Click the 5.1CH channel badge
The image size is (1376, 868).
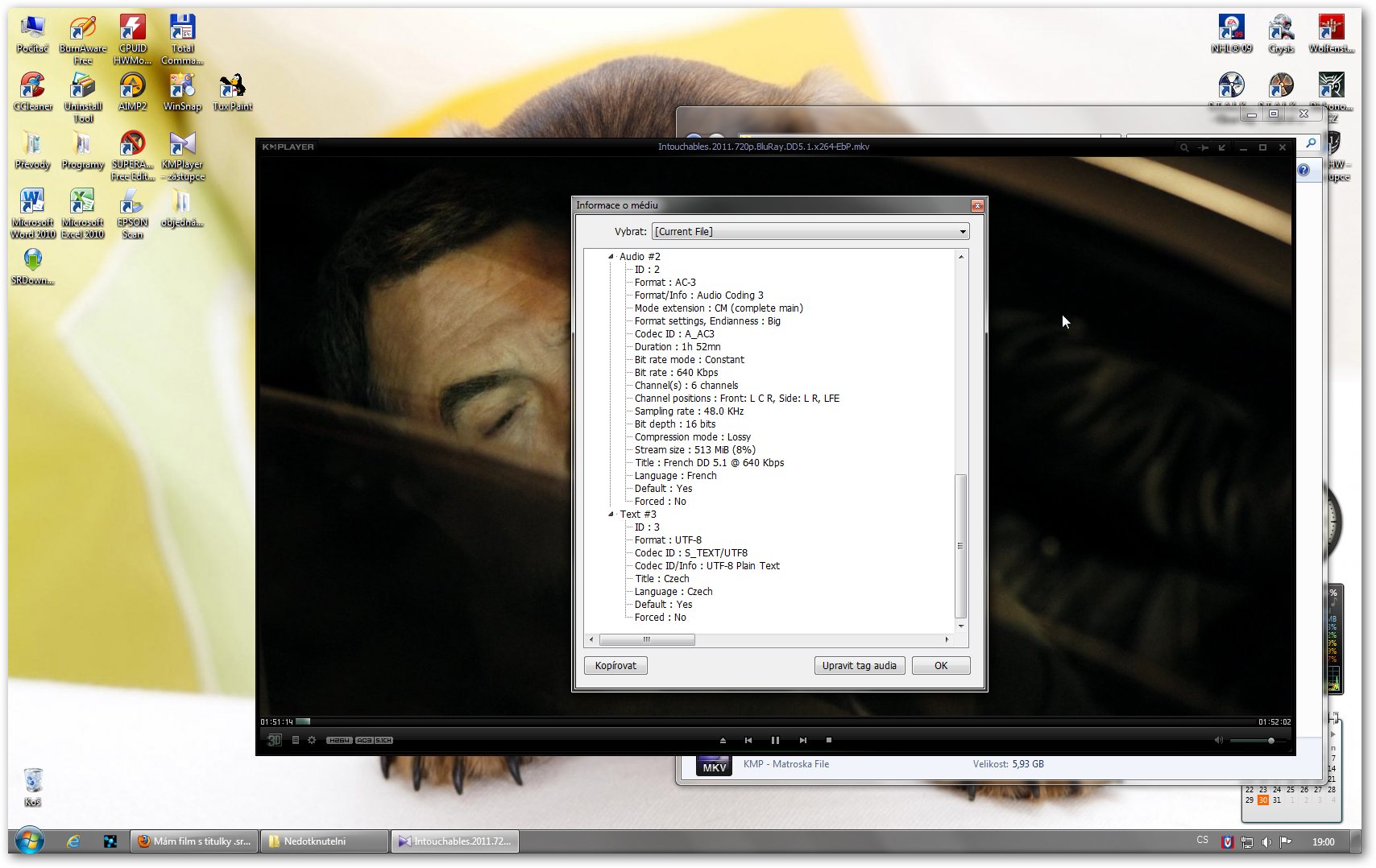[x=383, y=740]
